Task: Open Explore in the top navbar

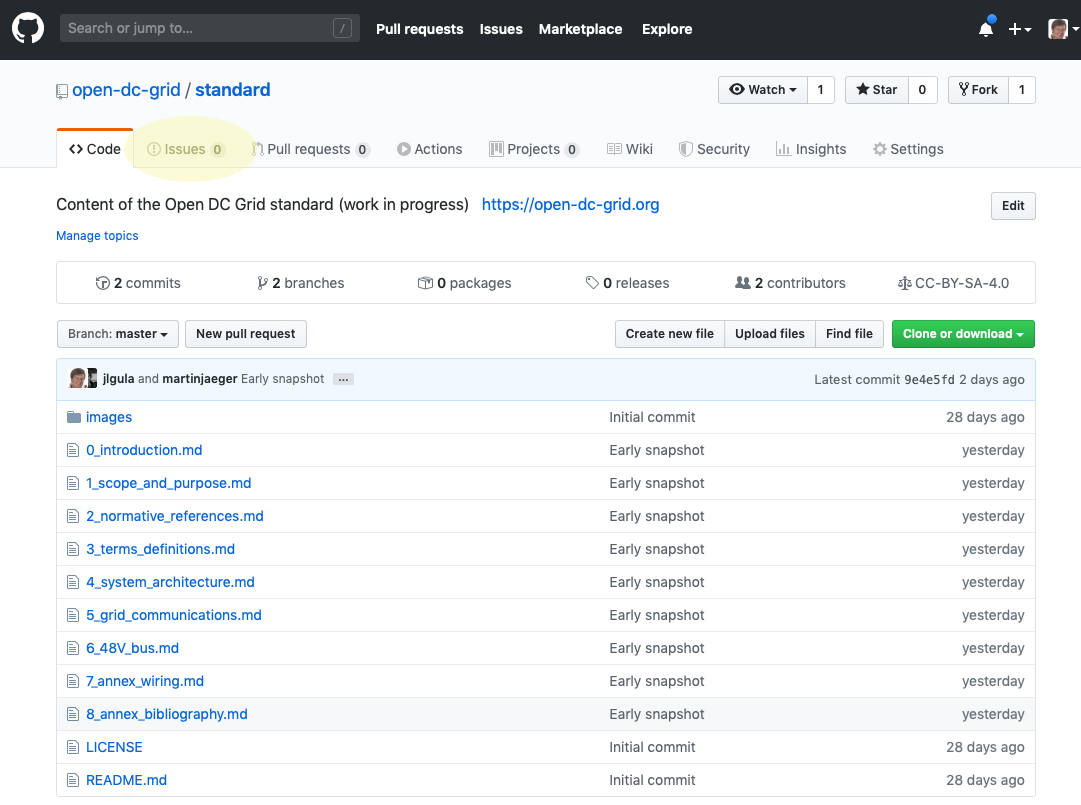Action: 667,29
